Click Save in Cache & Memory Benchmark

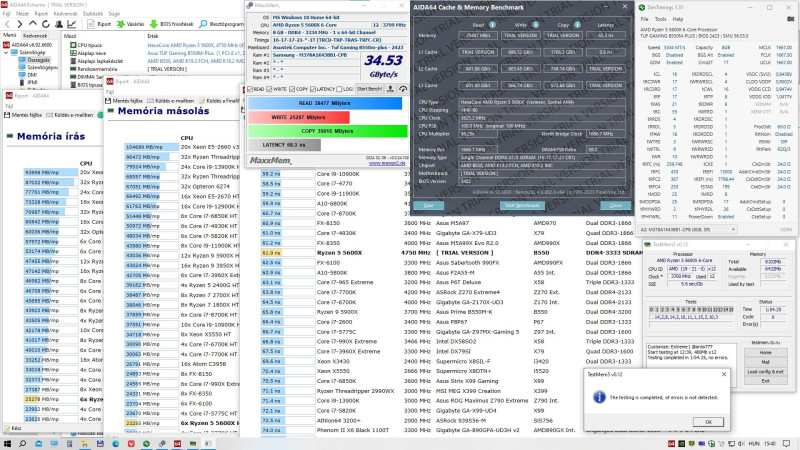tap(429, 205)
